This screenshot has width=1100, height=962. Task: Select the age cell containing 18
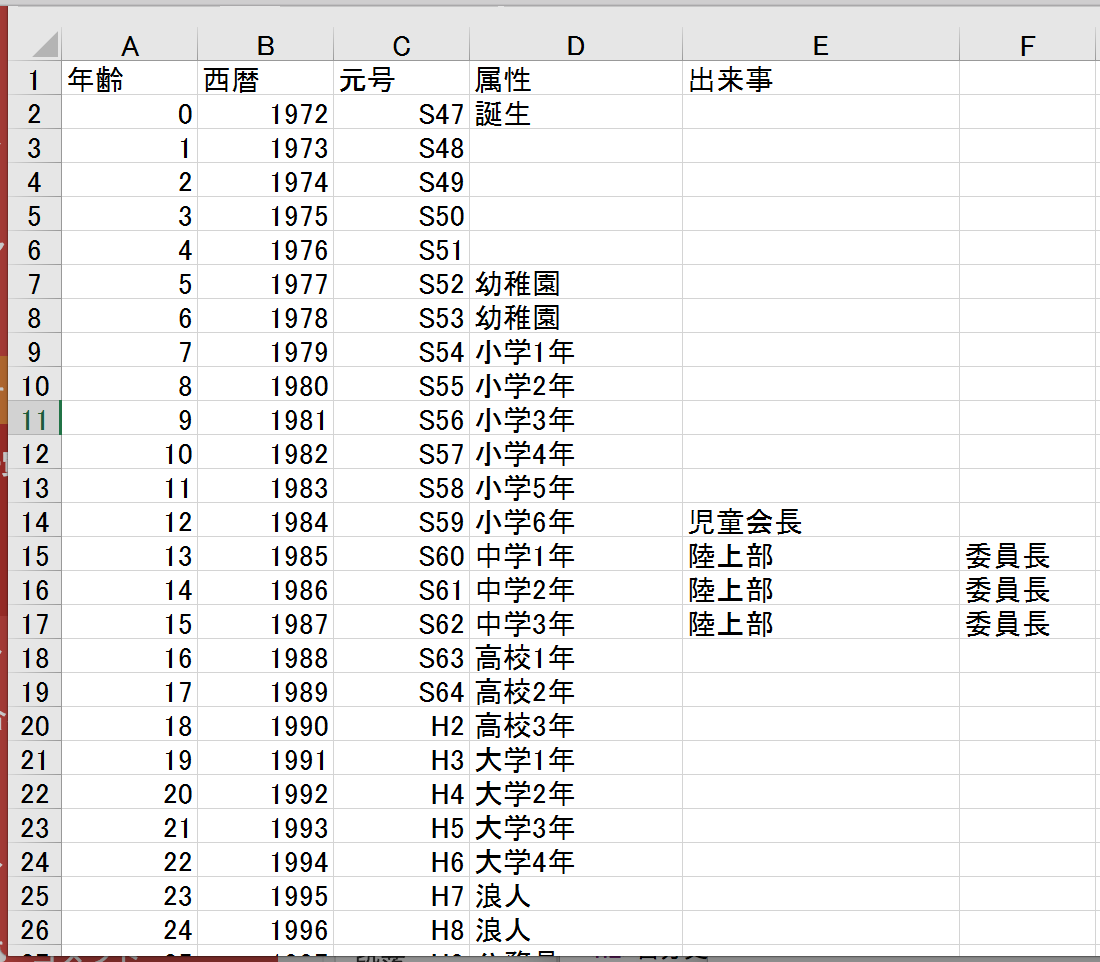point(130,726)
